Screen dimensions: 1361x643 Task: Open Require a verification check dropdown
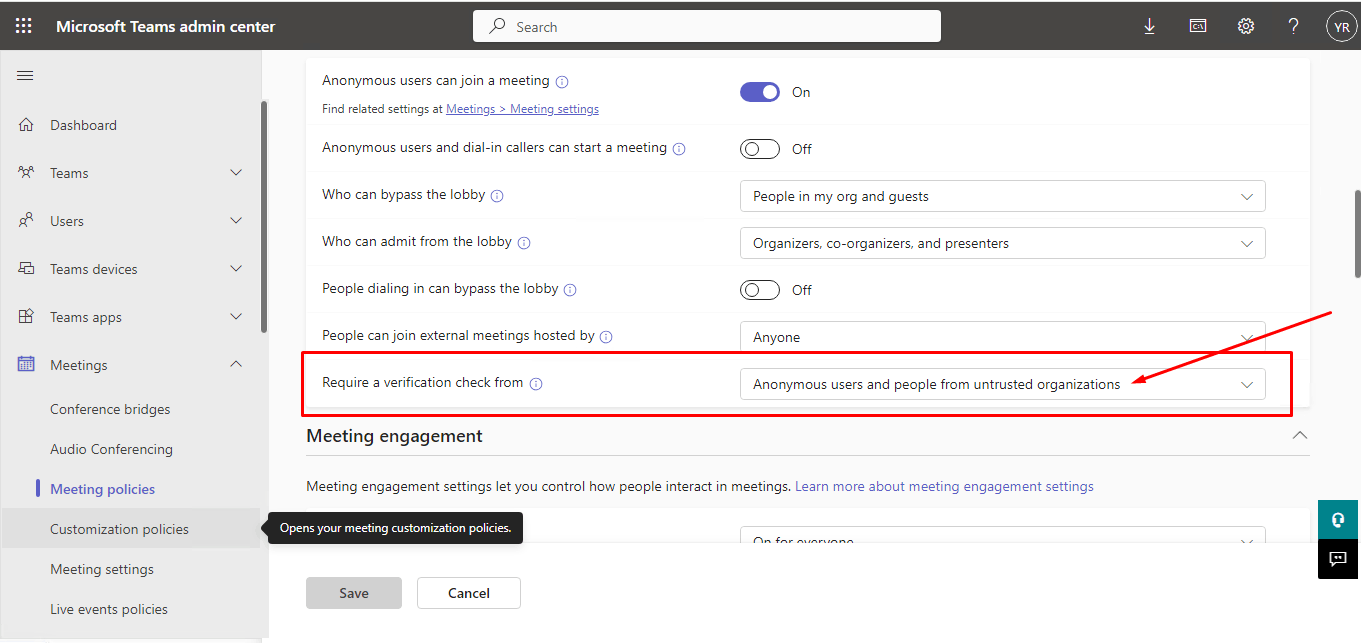pos(1002,384)
